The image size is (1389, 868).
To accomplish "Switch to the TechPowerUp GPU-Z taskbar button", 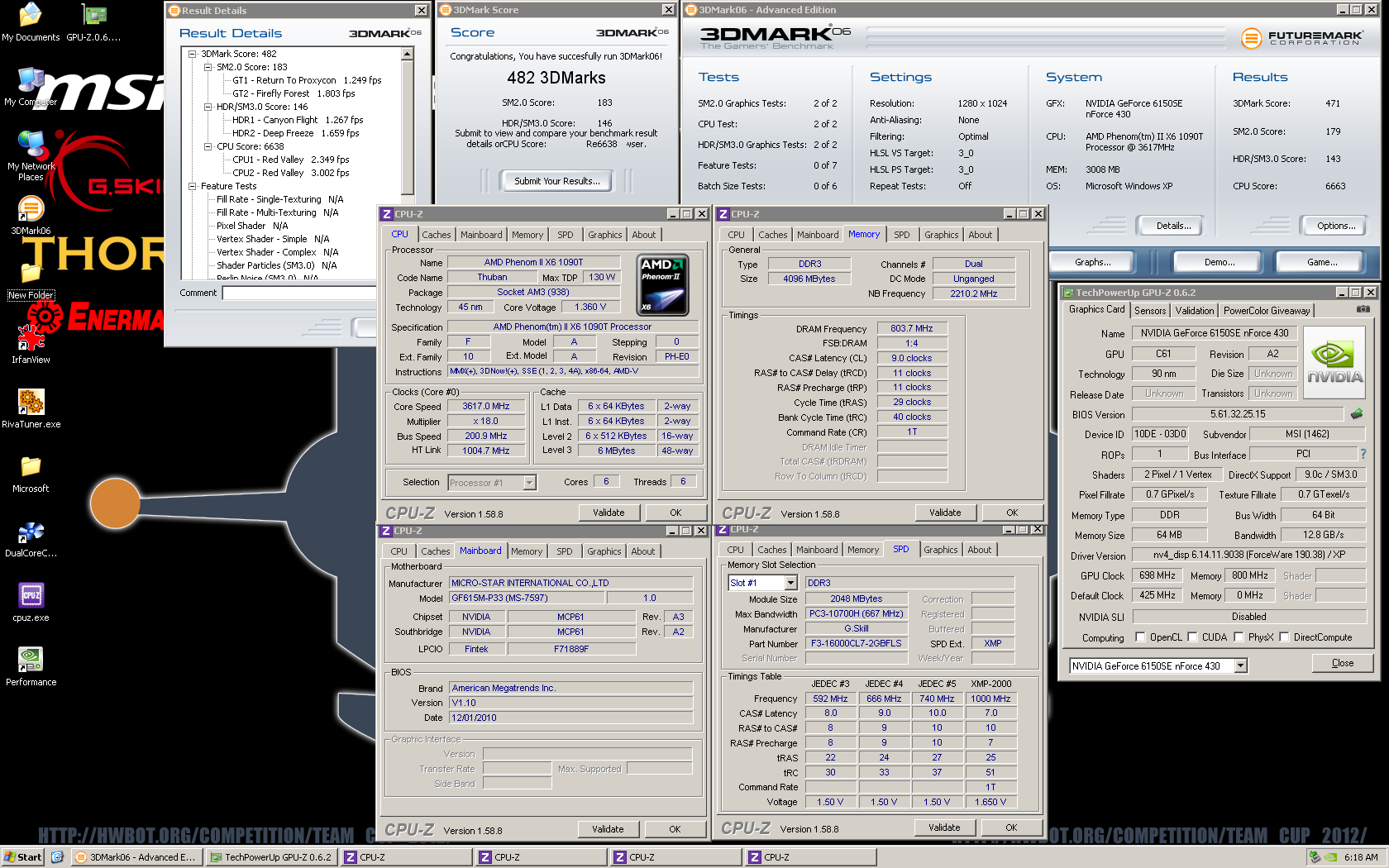I will click(x=271, y=857).
